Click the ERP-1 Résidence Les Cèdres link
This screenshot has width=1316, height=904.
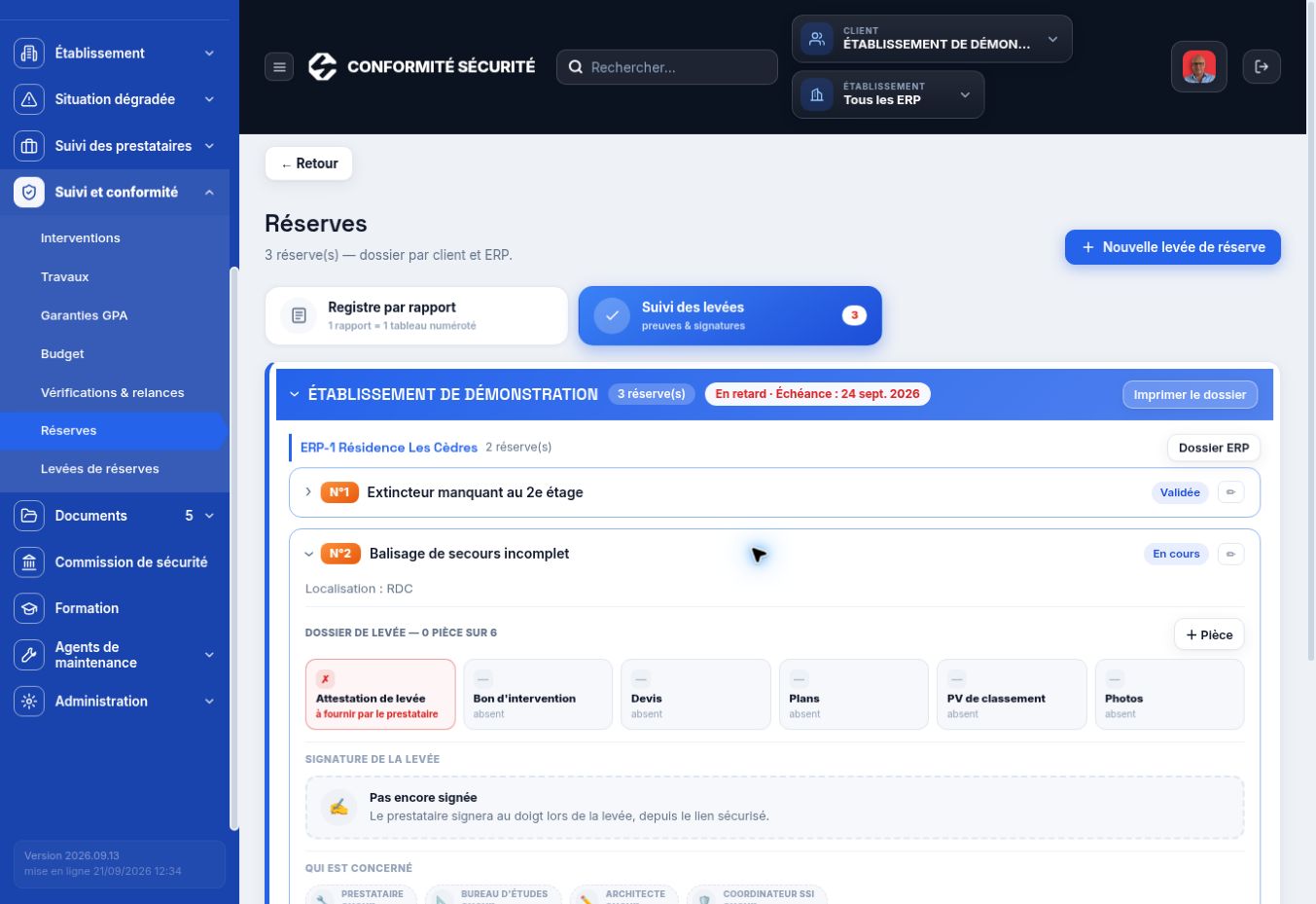click(389, 448)
